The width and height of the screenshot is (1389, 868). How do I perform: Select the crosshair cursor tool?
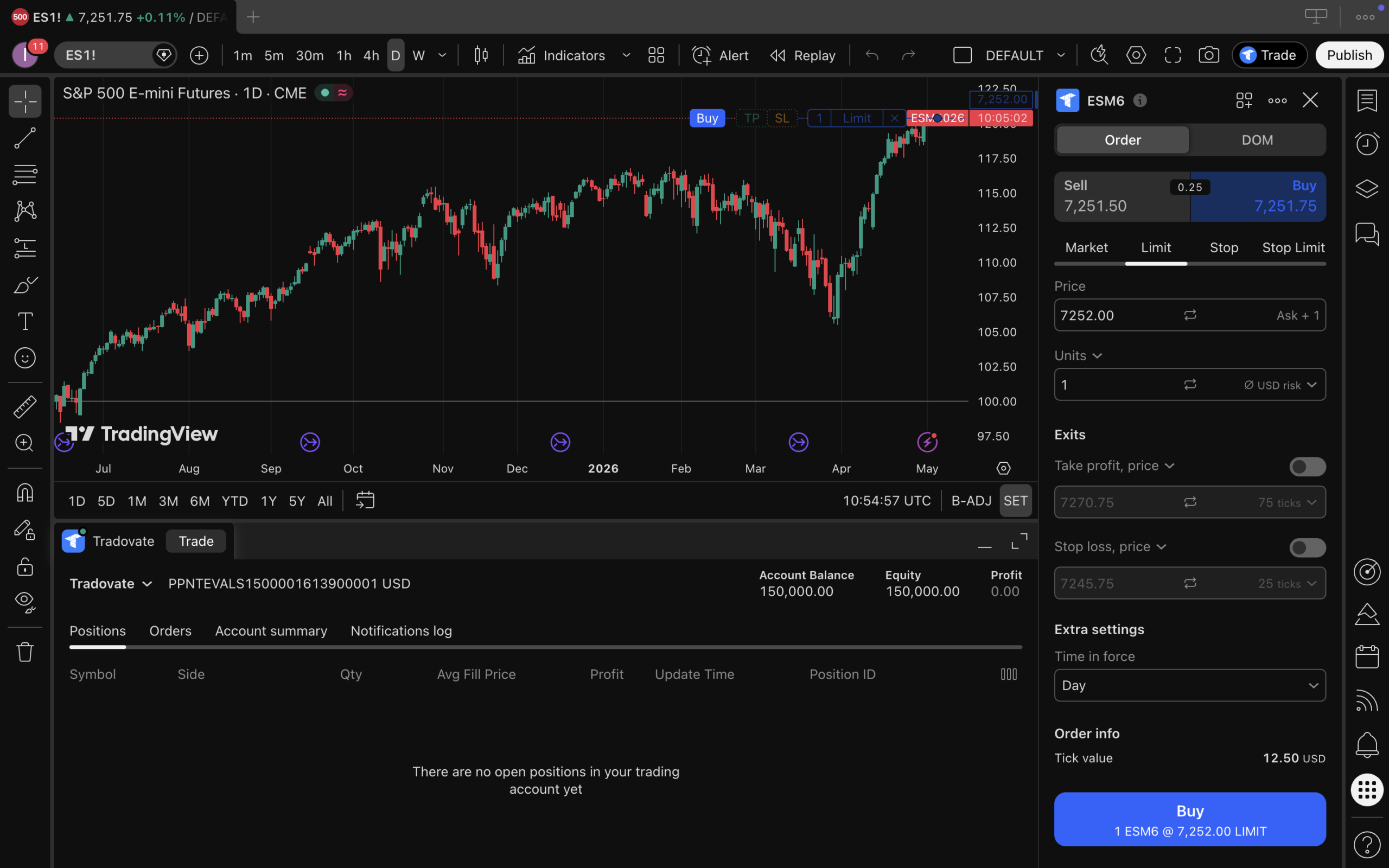(x=24, y=101)
